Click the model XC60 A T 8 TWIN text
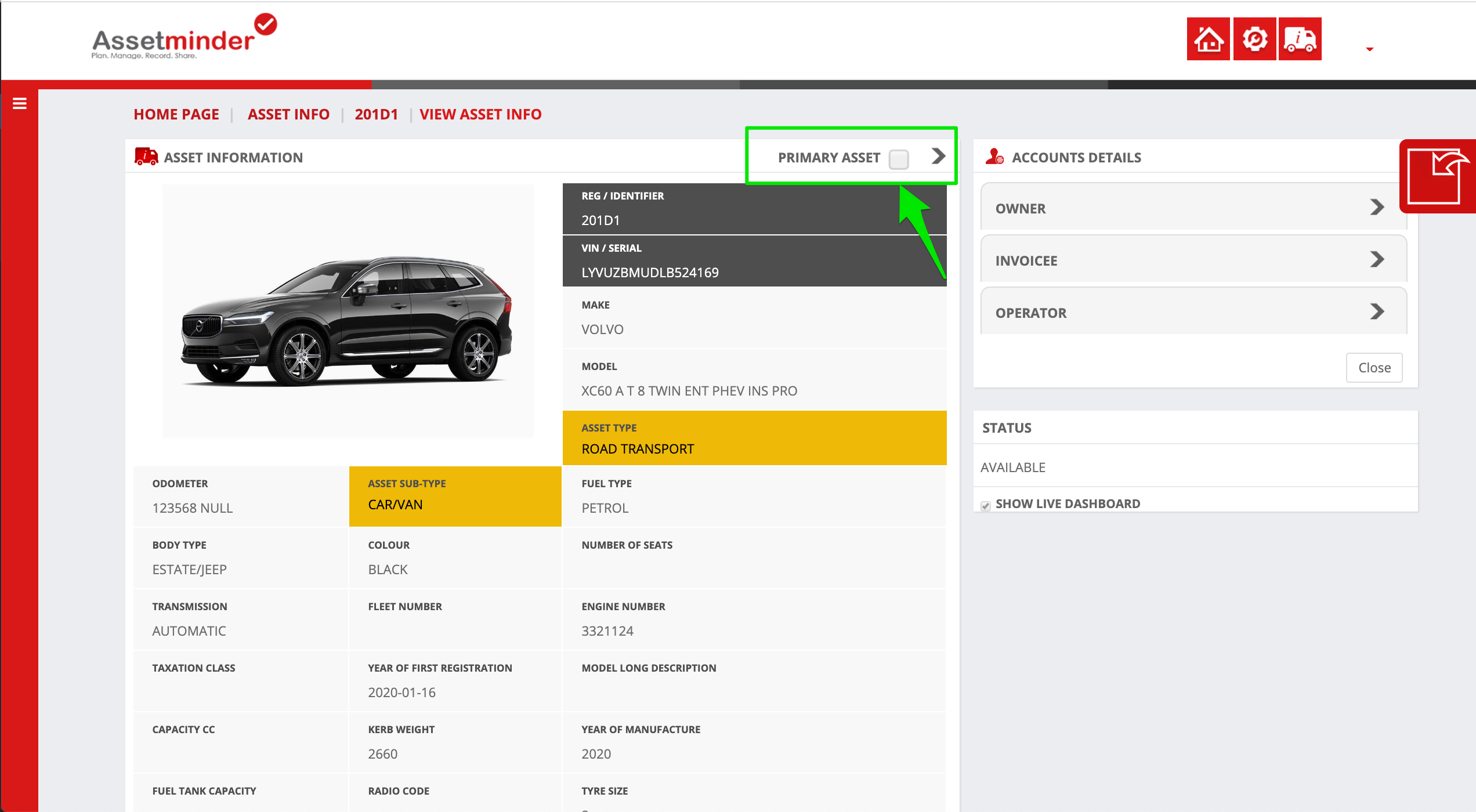This screenshot has width=1476, height=812. [689, 391]
